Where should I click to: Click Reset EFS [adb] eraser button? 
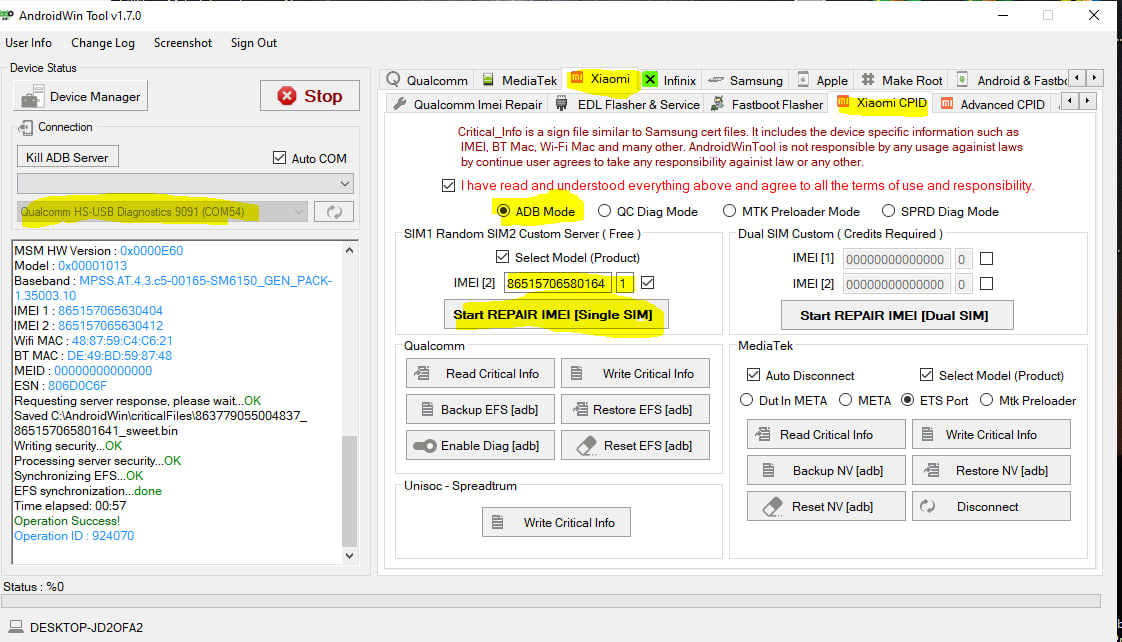635,445
